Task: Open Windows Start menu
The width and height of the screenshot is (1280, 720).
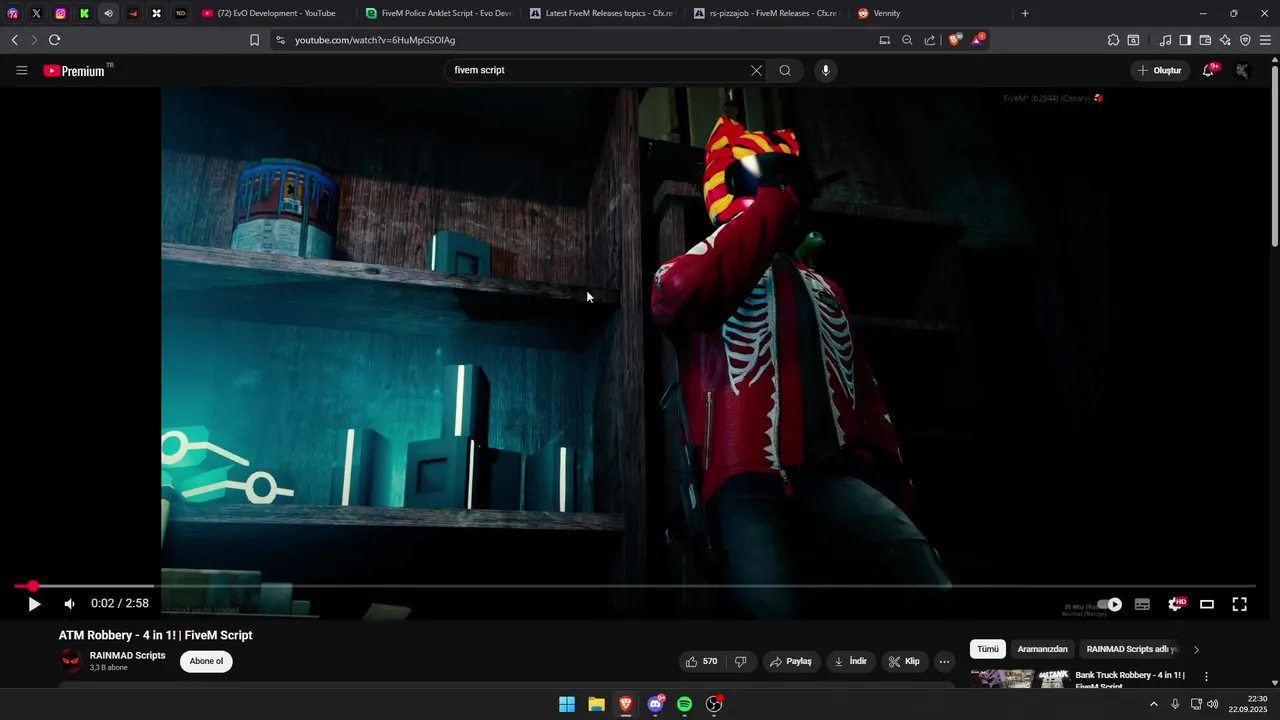Action: pos(566,704)
